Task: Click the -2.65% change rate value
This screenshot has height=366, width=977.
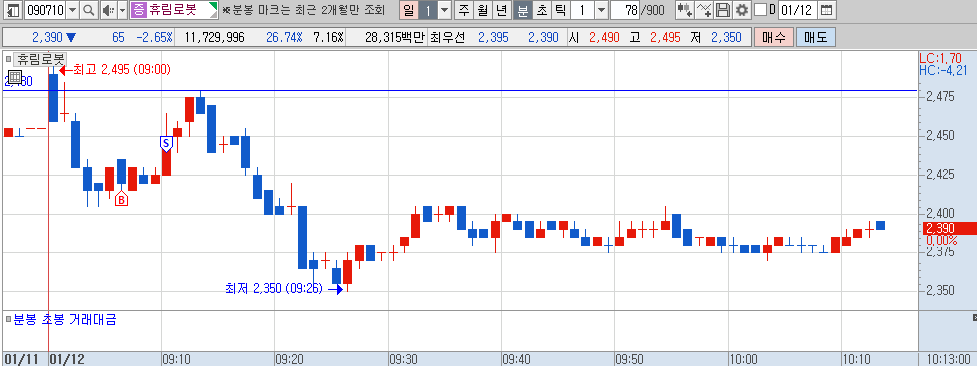Action: [x=155, y=37]
